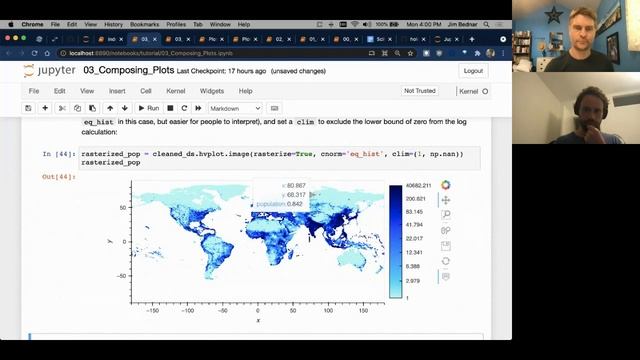This screenshot has width=640, height=360.
Task: Open the Chrome three-dot menu
Action: tap(503, 53)
